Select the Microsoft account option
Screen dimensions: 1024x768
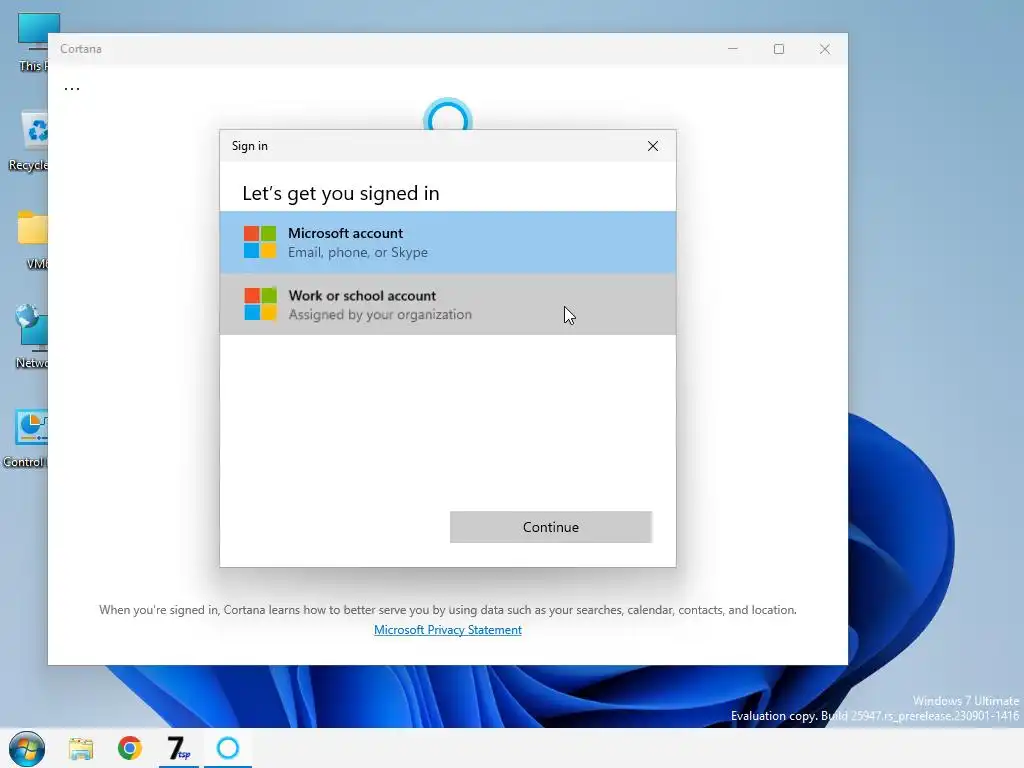[447, 242]
